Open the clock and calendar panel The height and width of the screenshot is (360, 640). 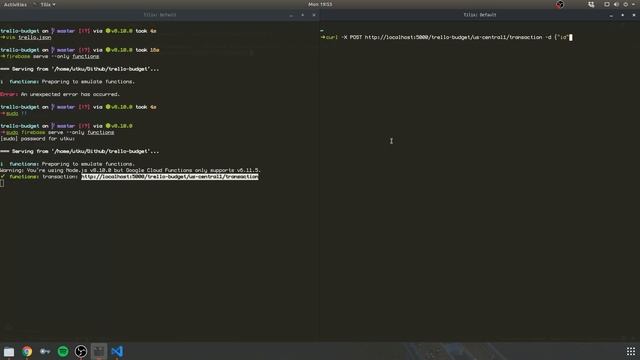point(320,4)
